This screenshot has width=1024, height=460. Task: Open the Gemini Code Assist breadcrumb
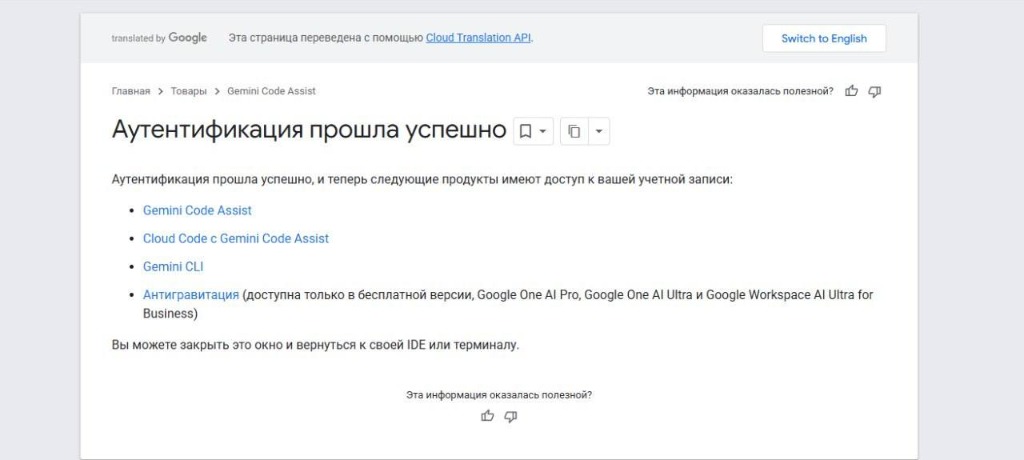(271, 91)
